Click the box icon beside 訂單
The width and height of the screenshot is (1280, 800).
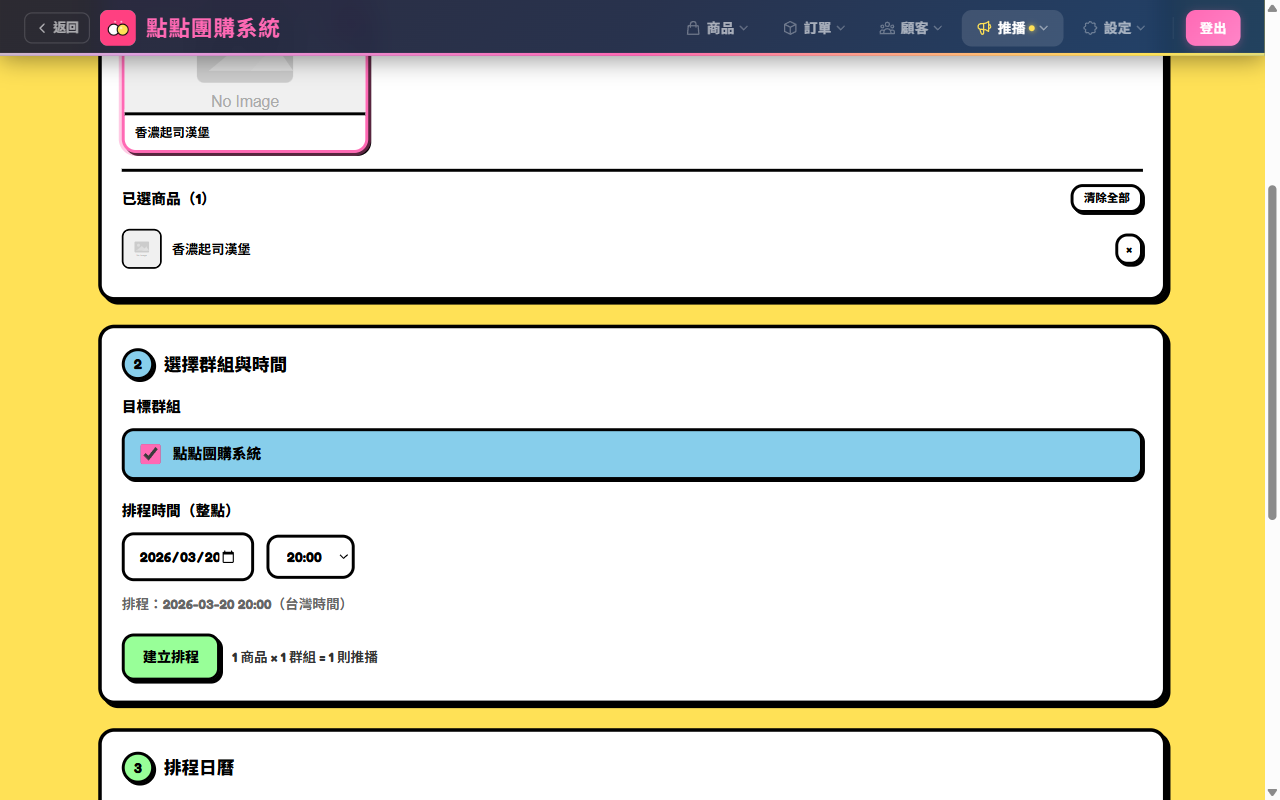790,28
